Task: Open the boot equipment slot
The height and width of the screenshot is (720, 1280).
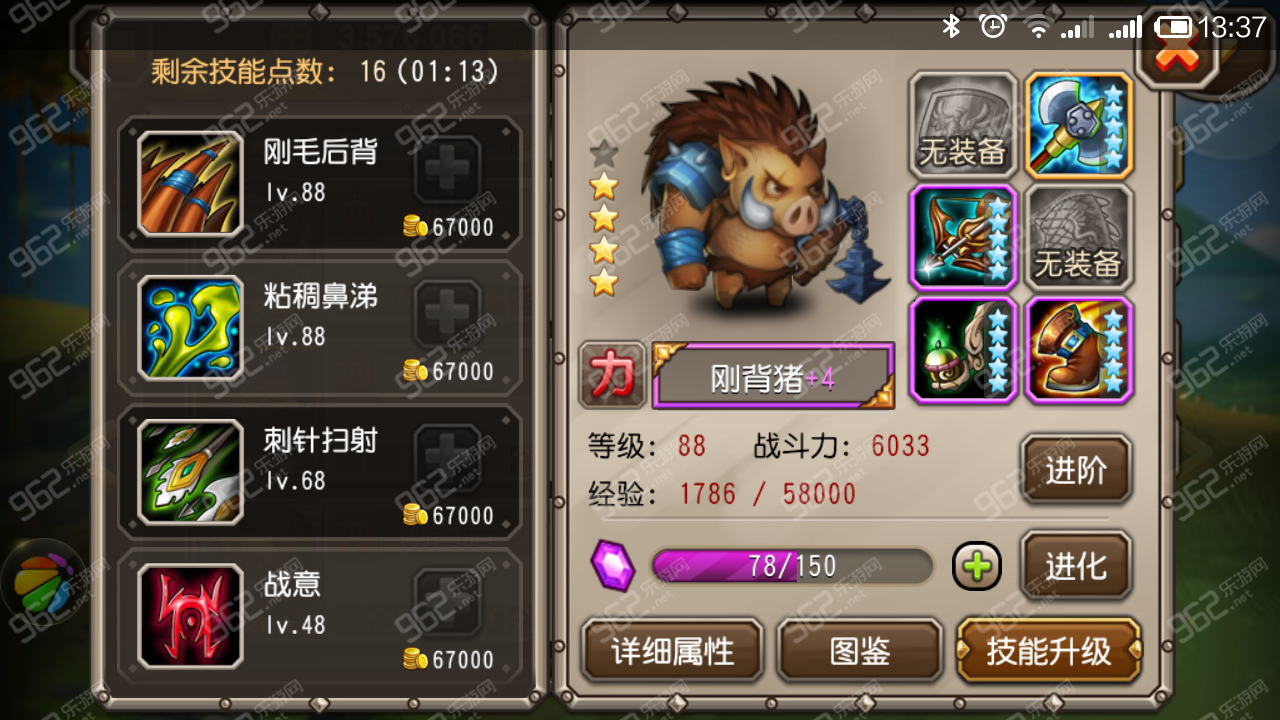Action: (x=1079, y=350)
